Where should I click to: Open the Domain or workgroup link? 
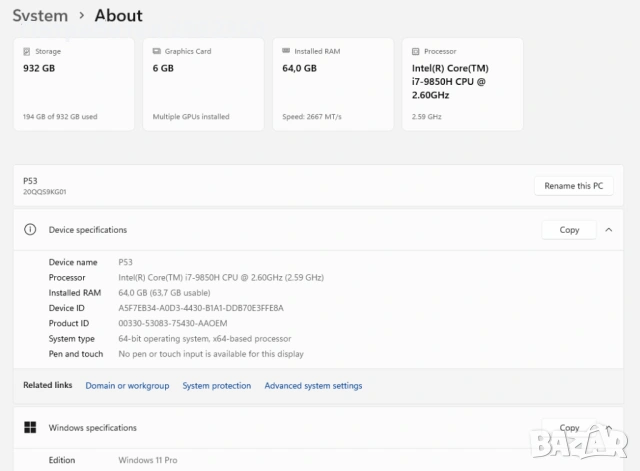[127, 386]
